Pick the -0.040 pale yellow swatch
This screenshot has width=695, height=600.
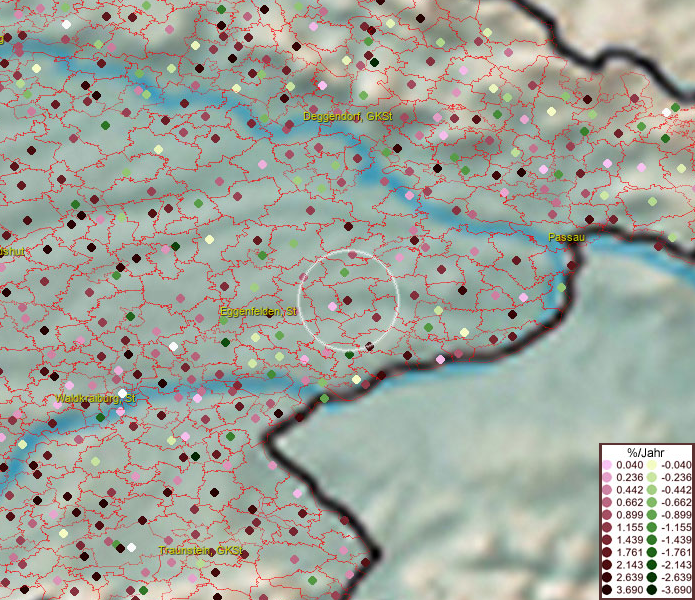tap(652, 465)
